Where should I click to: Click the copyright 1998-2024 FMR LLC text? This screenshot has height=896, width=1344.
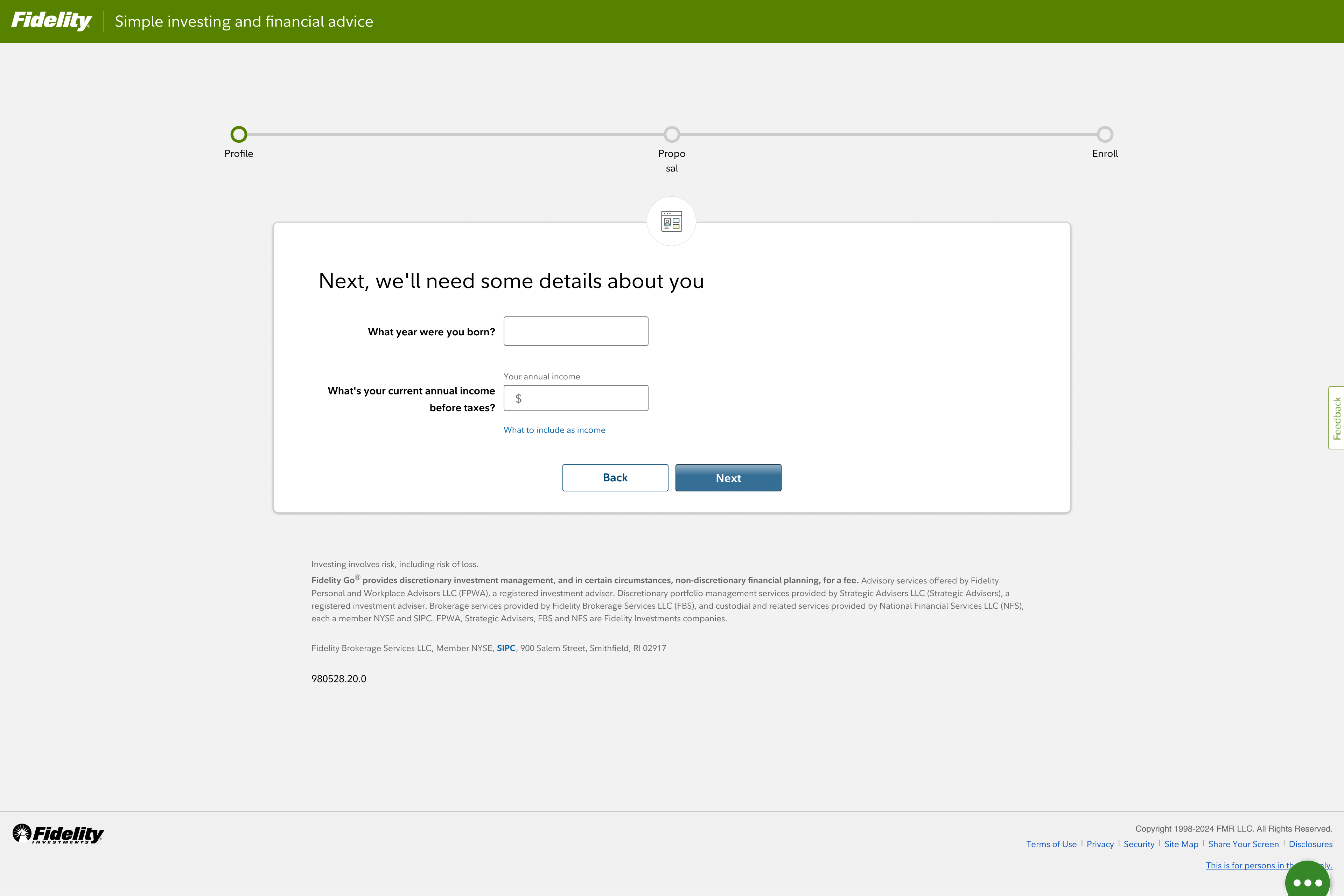tap(1234, 828)
